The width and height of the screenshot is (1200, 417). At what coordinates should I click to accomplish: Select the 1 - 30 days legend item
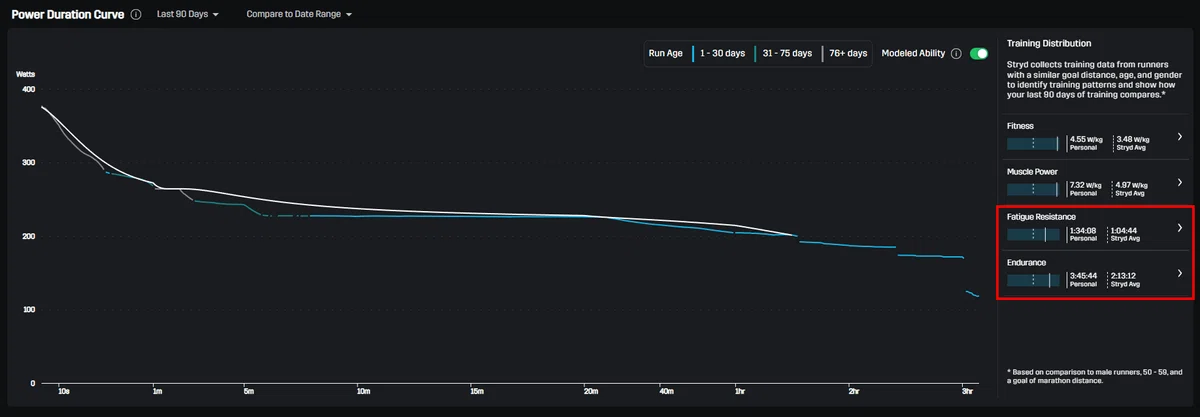tap(718, 53)
